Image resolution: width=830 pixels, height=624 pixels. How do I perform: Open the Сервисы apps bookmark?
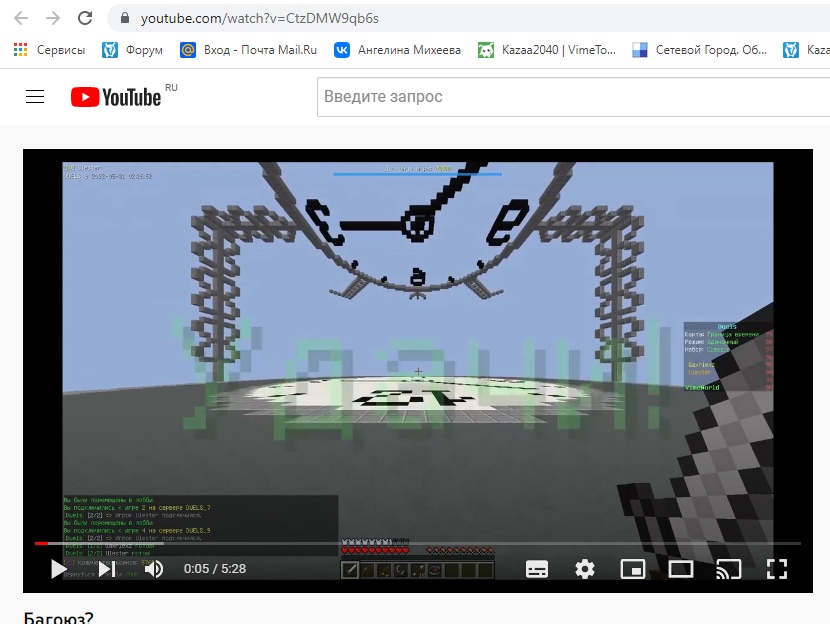click(x=49, y=50)
